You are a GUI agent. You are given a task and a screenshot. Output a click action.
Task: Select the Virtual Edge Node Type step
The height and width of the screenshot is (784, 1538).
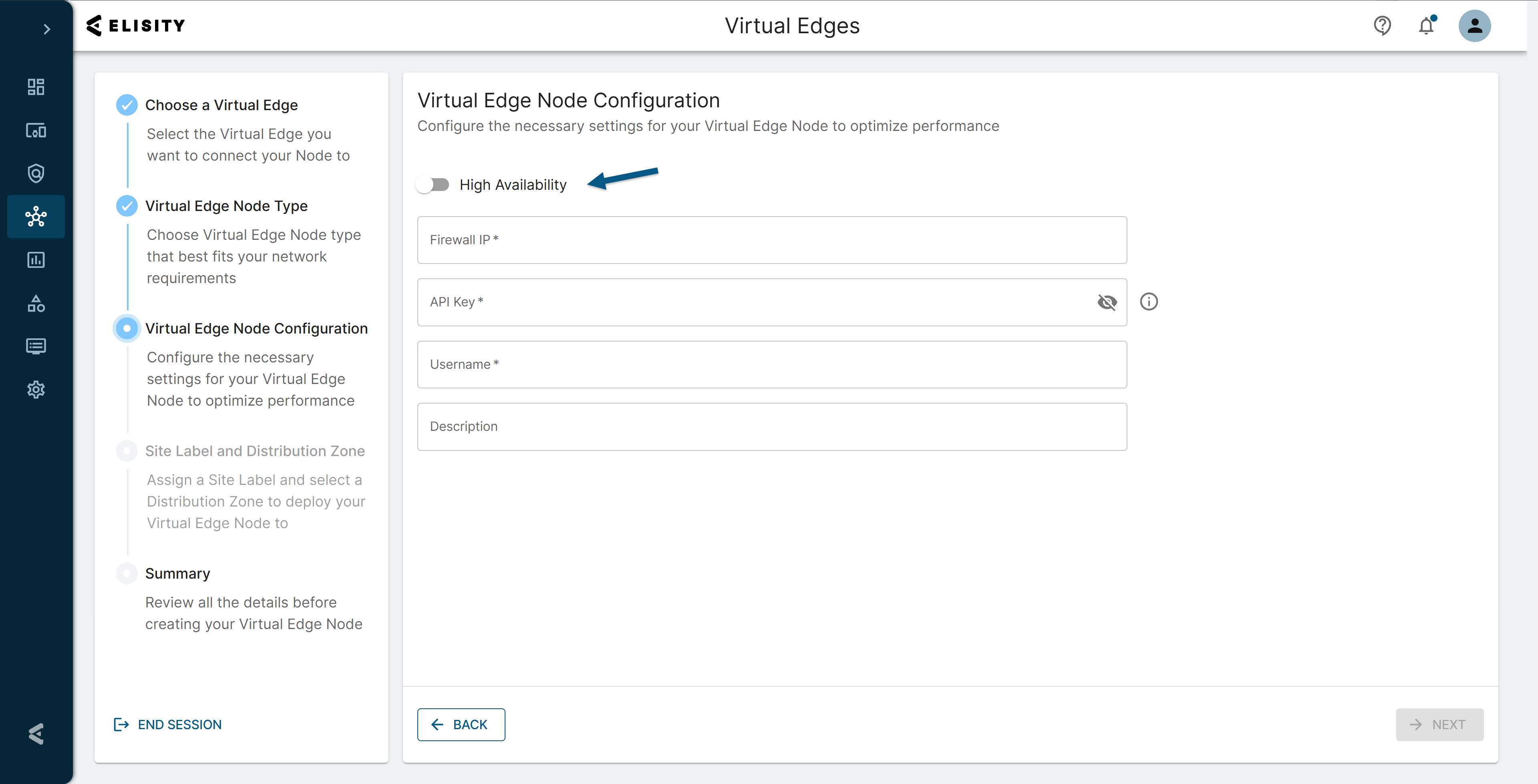(226, 206)
